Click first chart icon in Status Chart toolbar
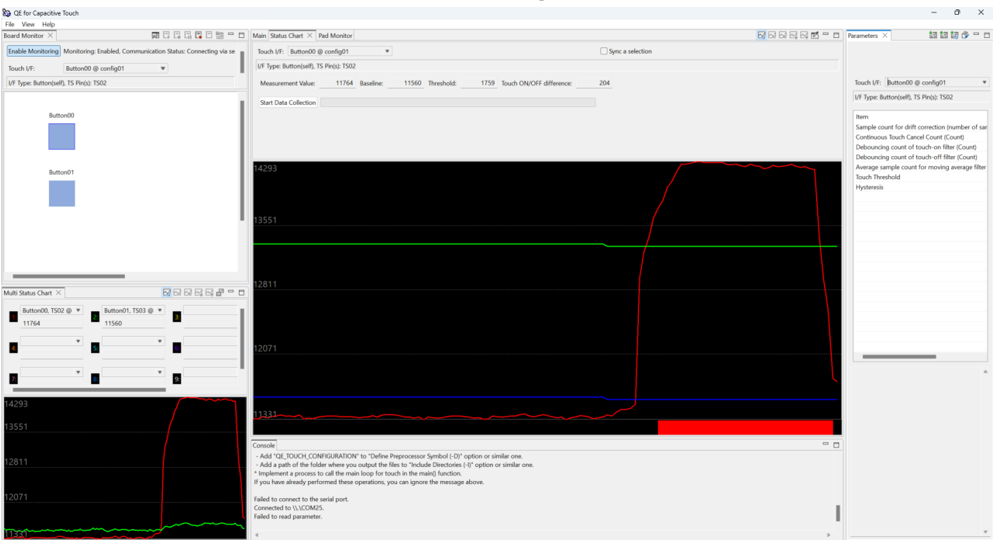Viewport: 998px width, 546px height. (x=761, y=35)
